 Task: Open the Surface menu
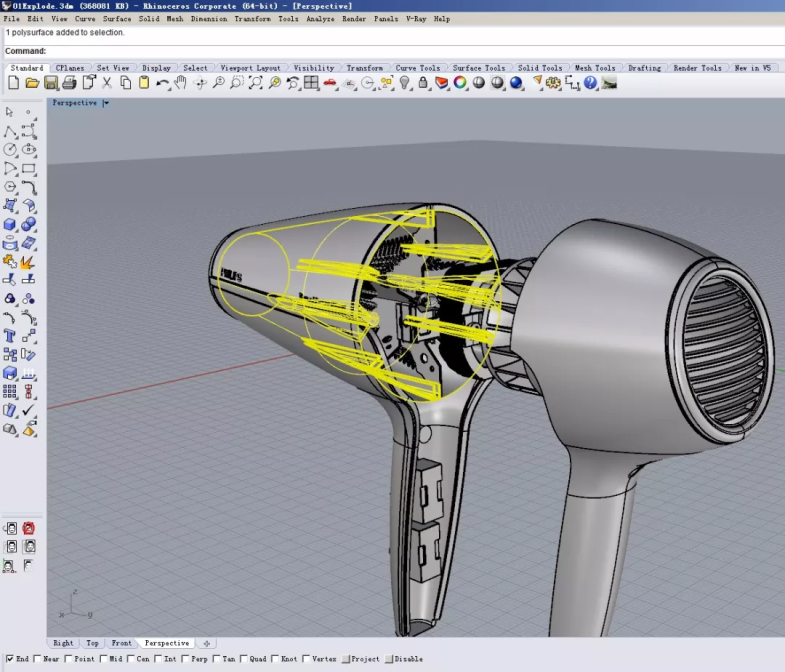pos(117,19)
